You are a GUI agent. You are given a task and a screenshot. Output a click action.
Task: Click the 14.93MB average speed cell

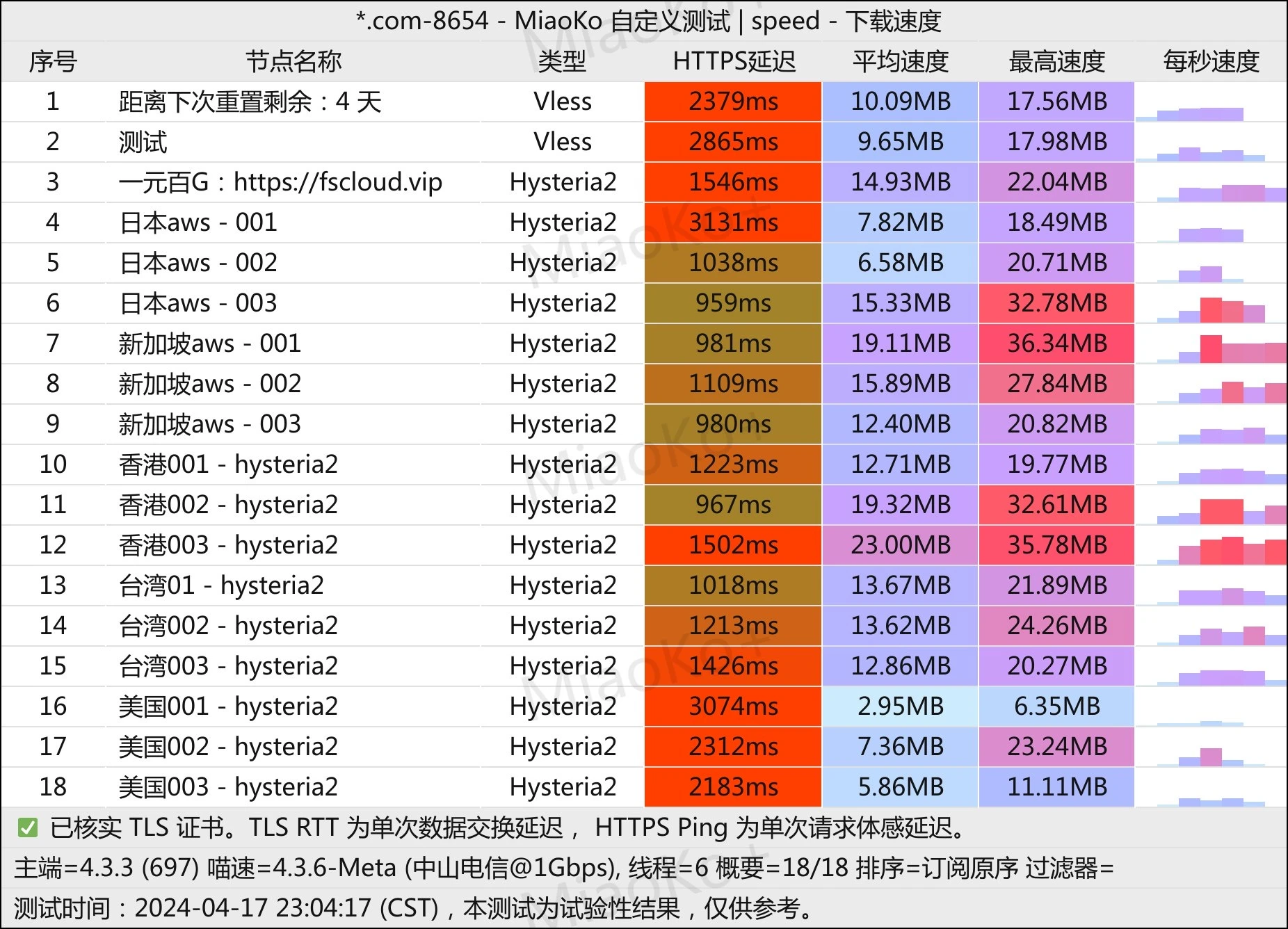(901, 182)
